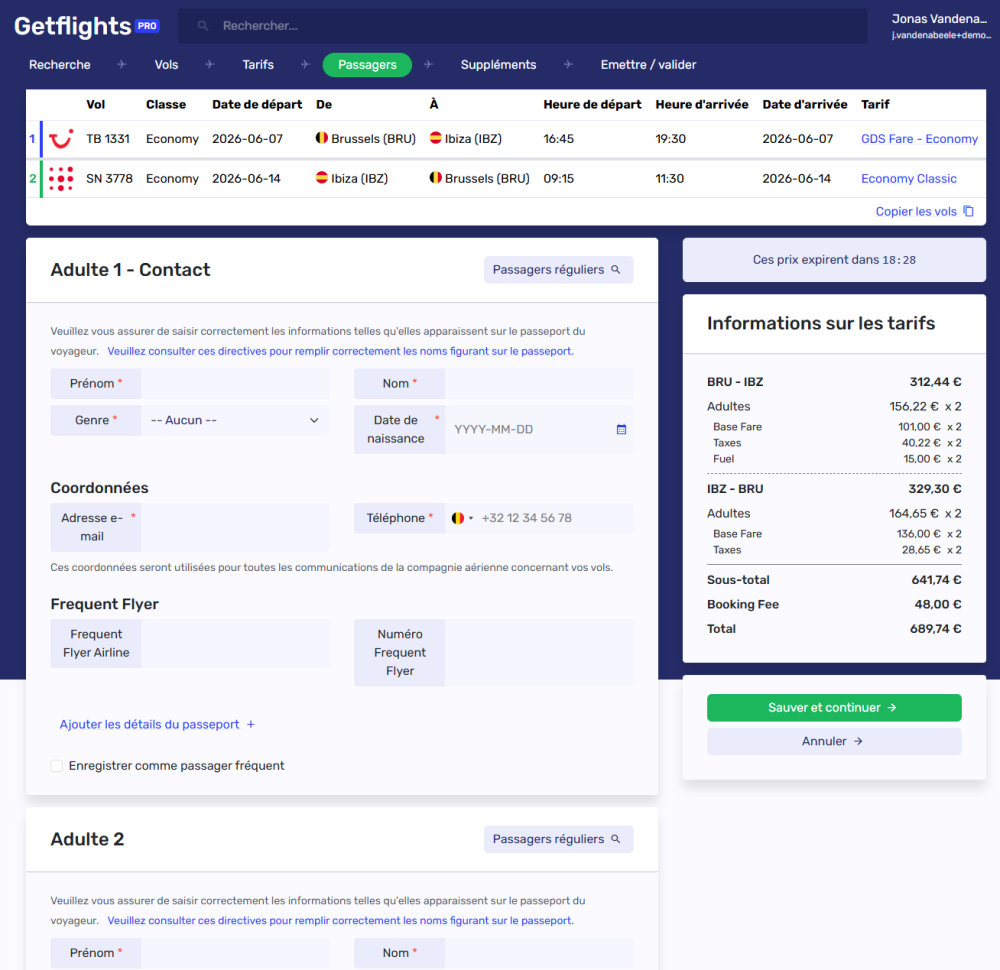The height and width of the screenshot is (970, 1000).
Task: Open the calendar icon in Date de naissance field
Action: point(621,429)
